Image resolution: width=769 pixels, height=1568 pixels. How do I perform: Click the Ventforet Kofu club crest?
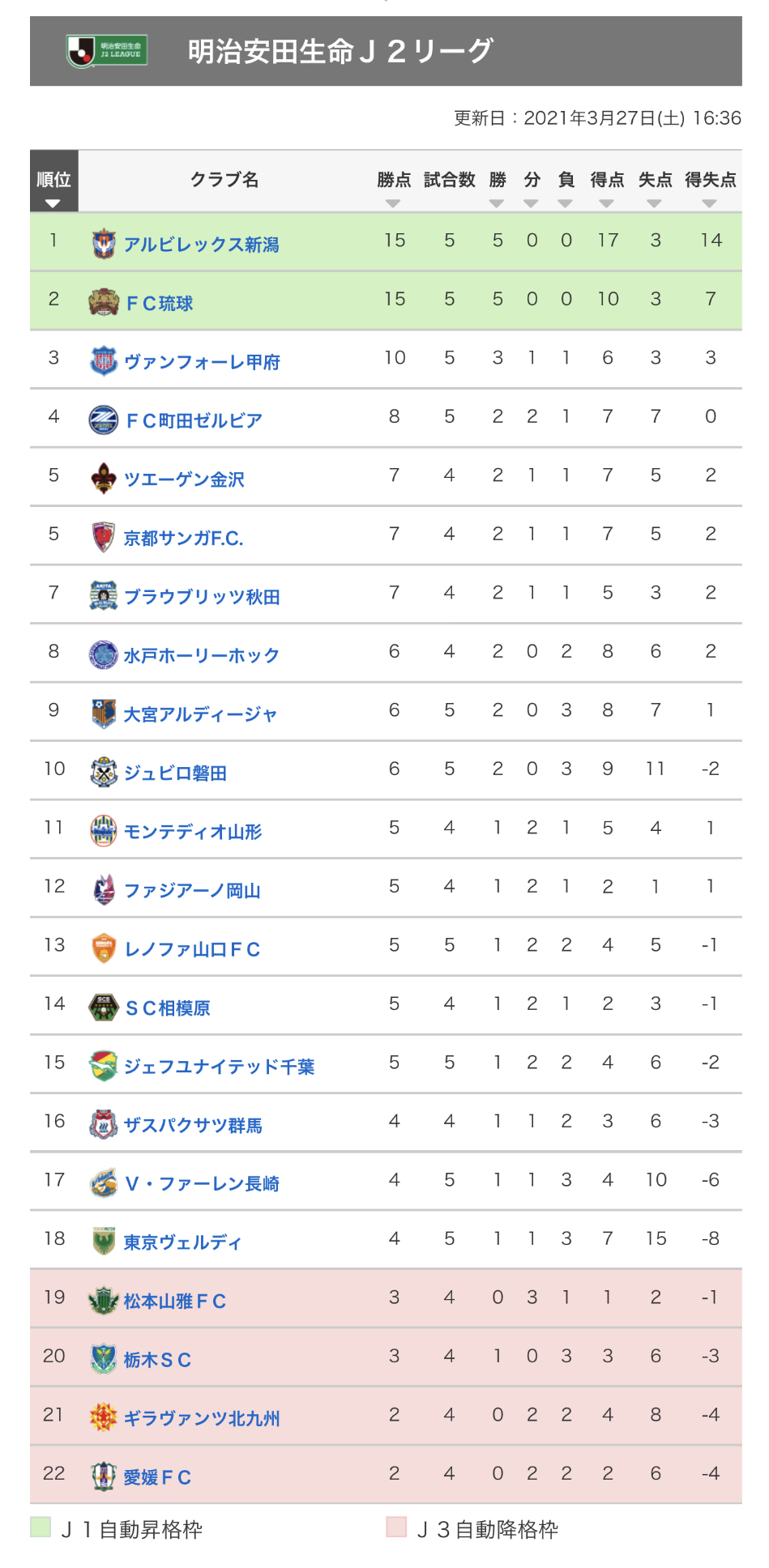tap(103, 360)
